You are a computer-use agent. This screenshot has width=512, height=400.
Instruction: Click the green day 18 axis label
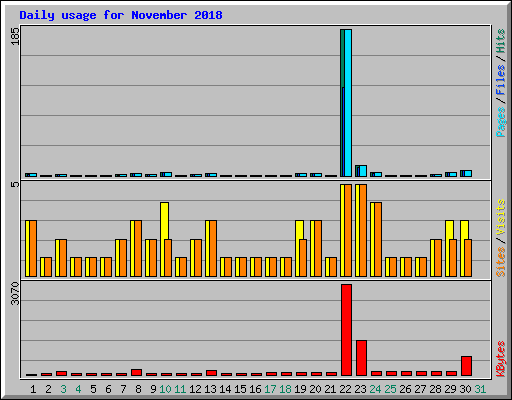click(x=285, y=389)
